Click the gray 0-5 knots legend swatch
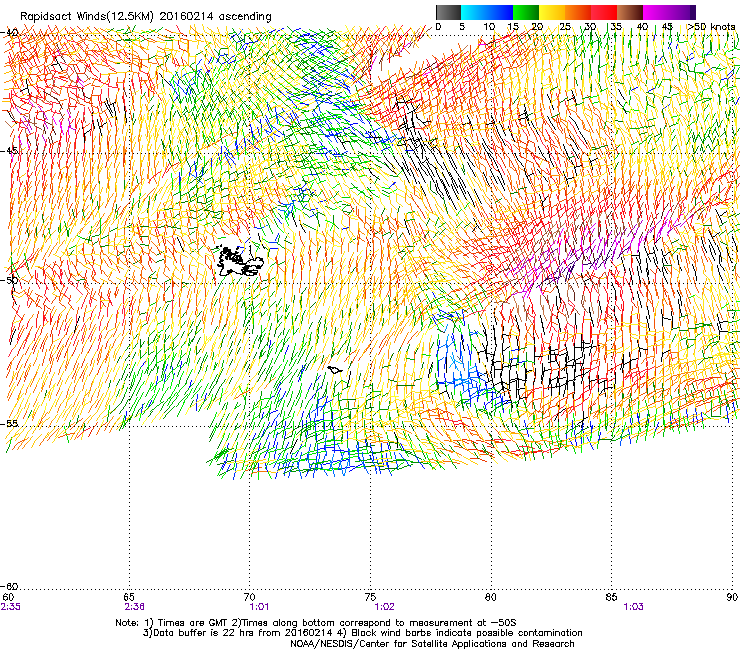Image resolution: width=740 pixels, height=650 pixels. tap(448, 12)
